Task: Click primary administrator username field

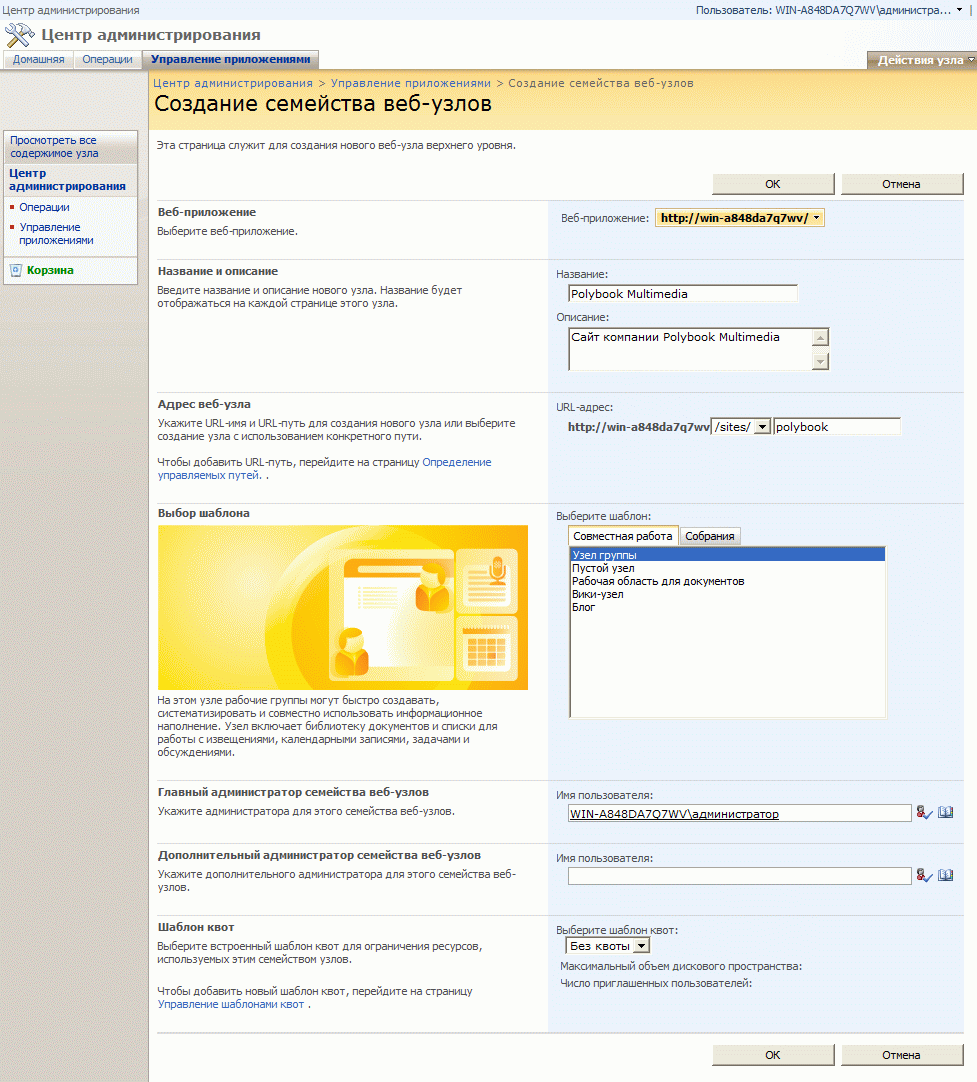Action: click(x=739, y=814)
